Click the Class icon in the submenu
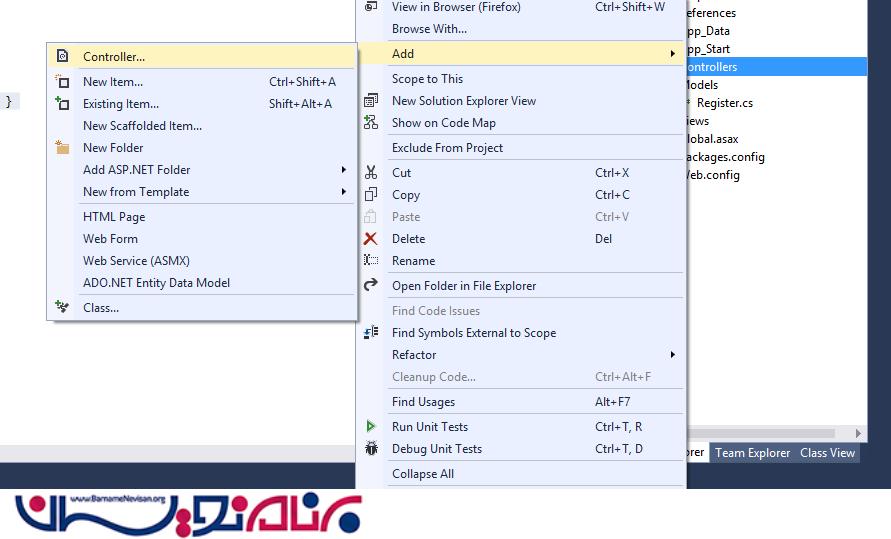The width and height of the screenshot is (891, 539). point(62,308)
